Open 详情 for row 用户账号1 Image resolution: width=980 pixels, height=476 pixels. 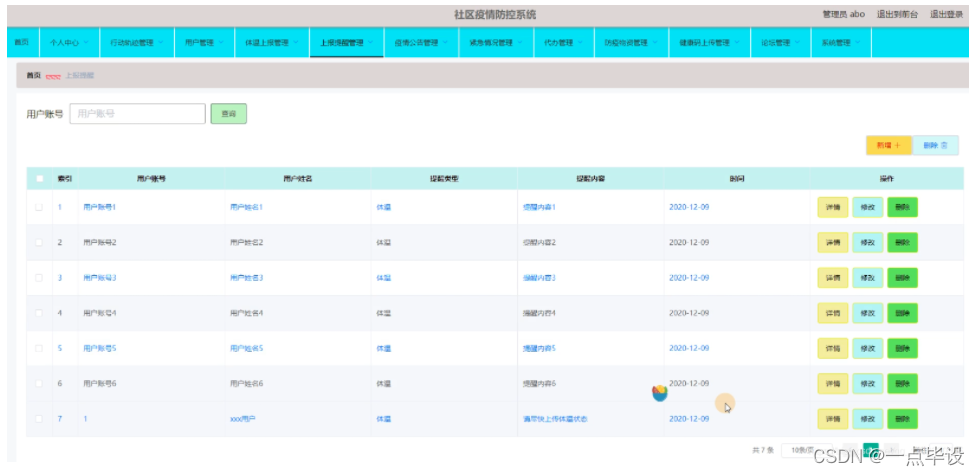pos(832,207)
